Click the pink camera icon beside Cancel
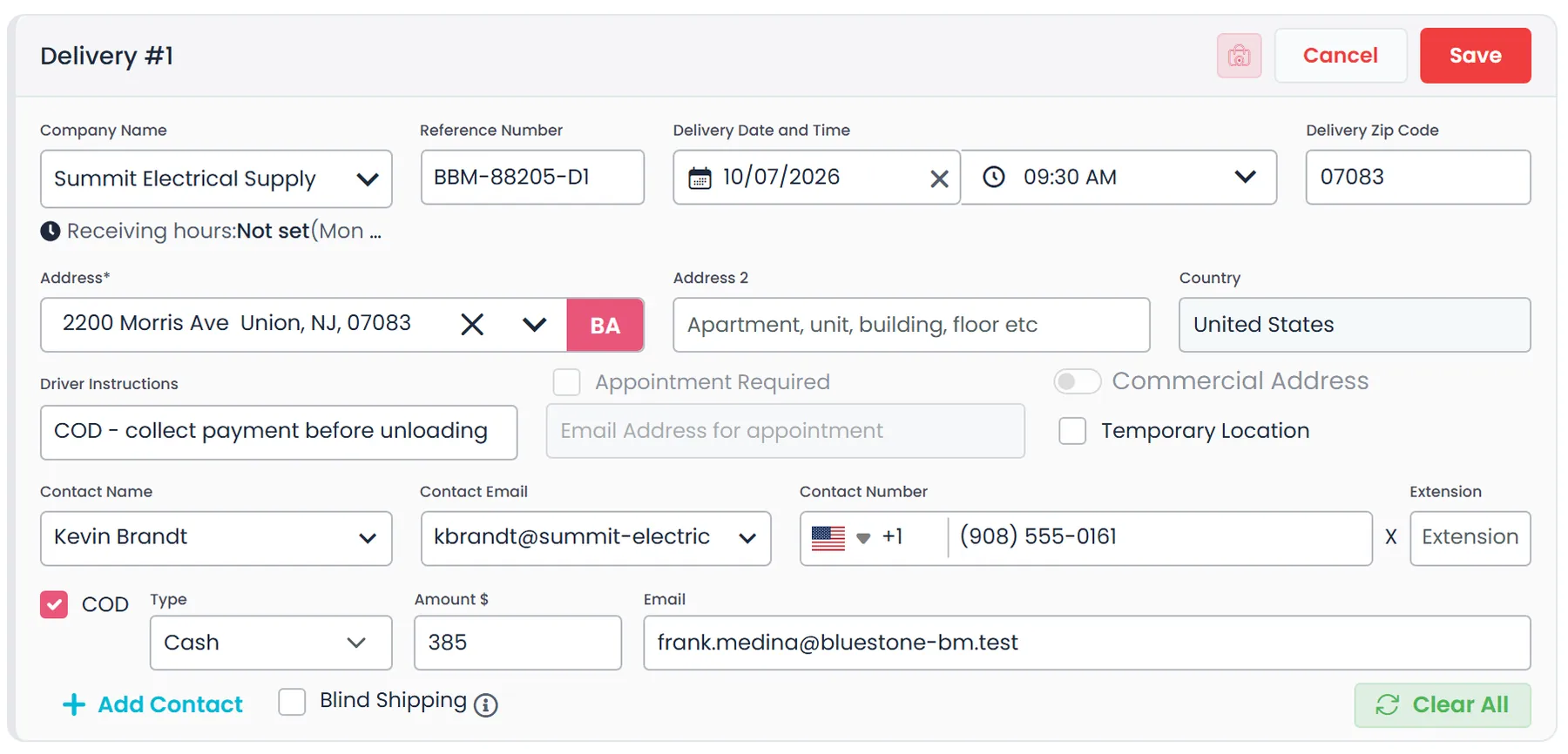Screen dimensions: 1568x754 1239,56
